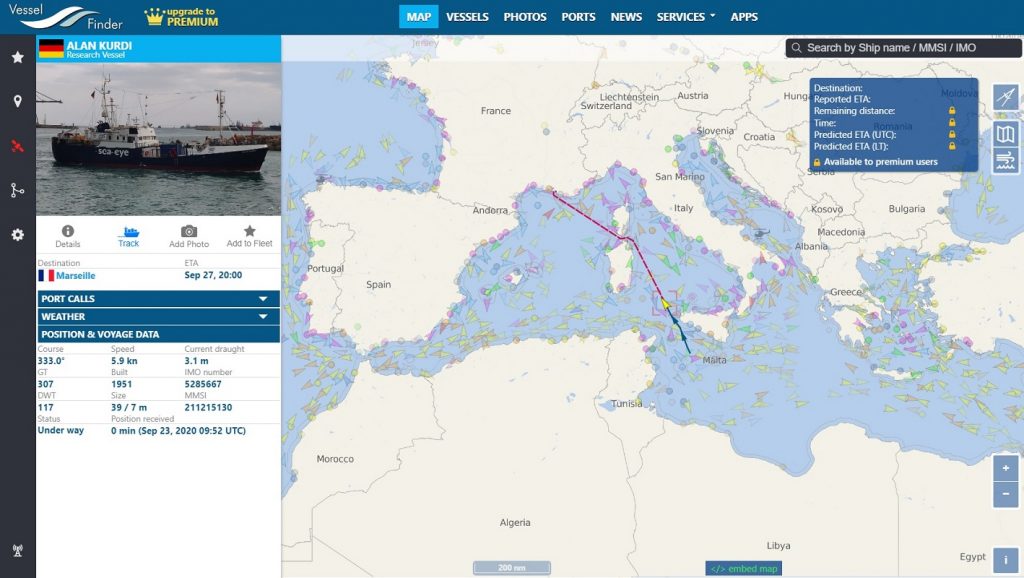Open the PORTS menu item

pos(578,17)
